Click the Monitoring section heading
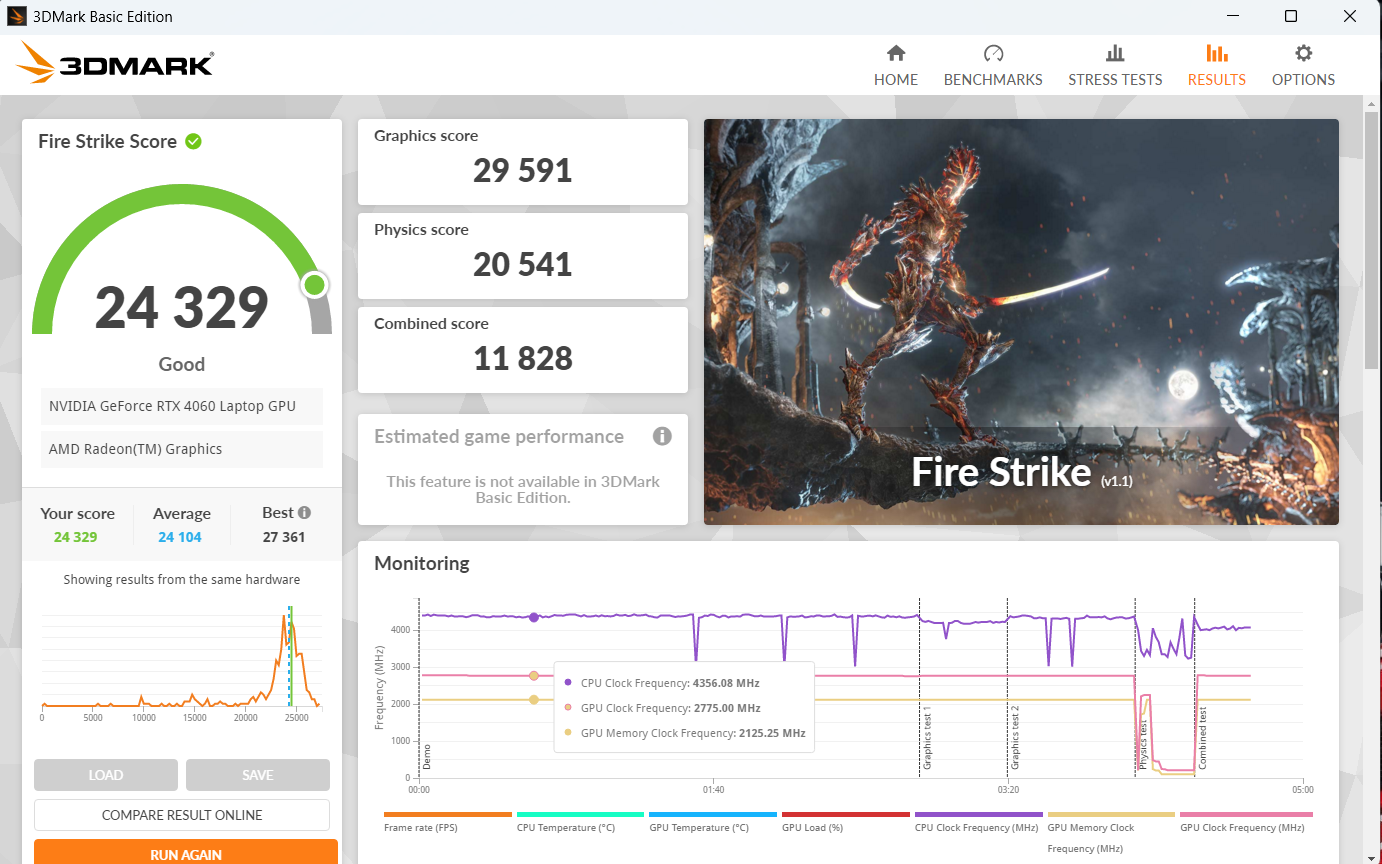Screen dimensions: 1382x864 [x=422, y=563]
